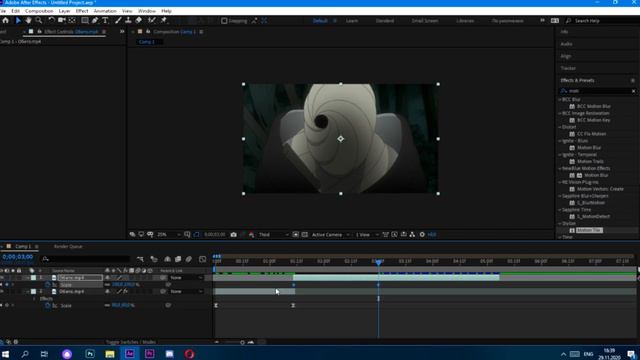Toggle the Scale constrain proportions link, first layer
The width and height of the screenshot is (640, 360).
pos(107,284)
